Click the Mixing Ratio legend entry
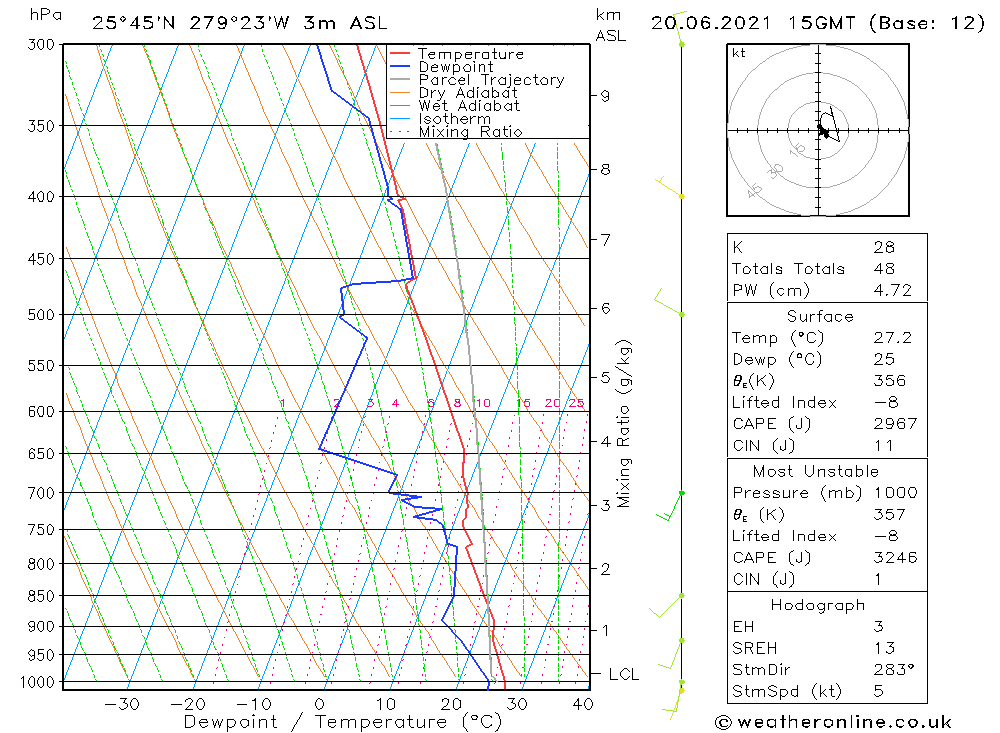The width and height of the screenshot is (1000, 733). coord(470,131)
